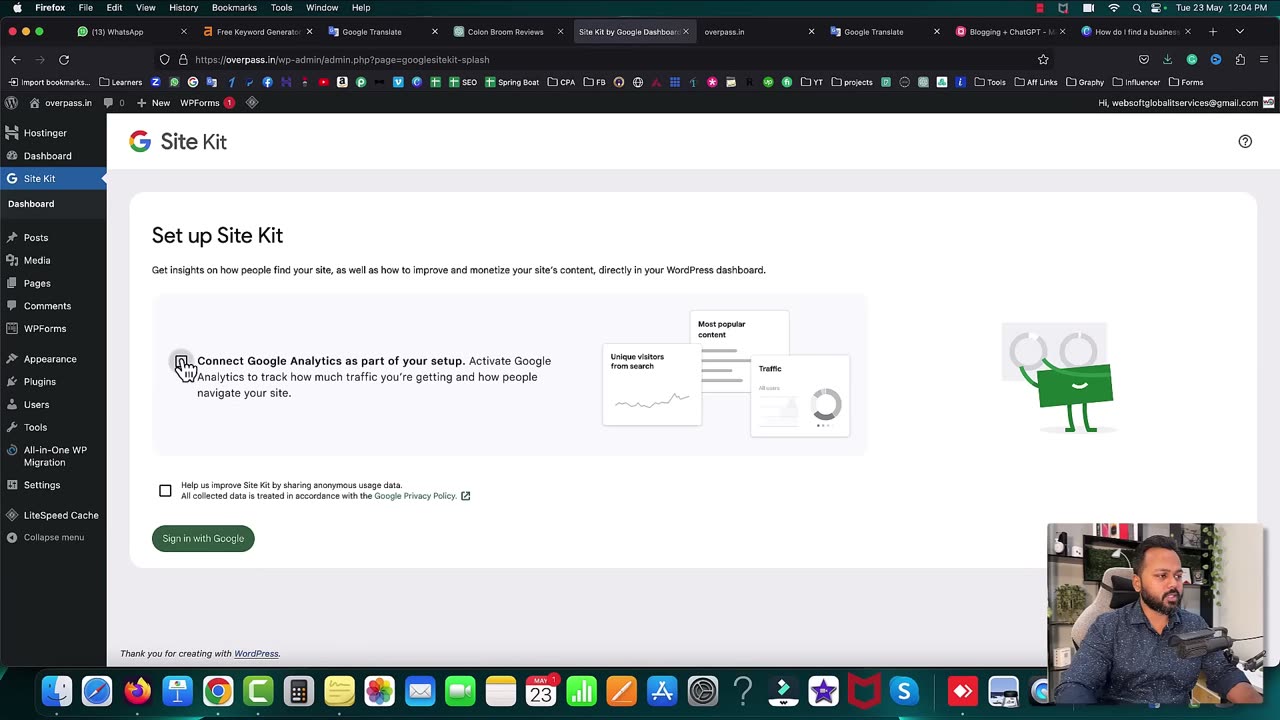Open the Google Privacy Policy link

[x=415, y=496]
